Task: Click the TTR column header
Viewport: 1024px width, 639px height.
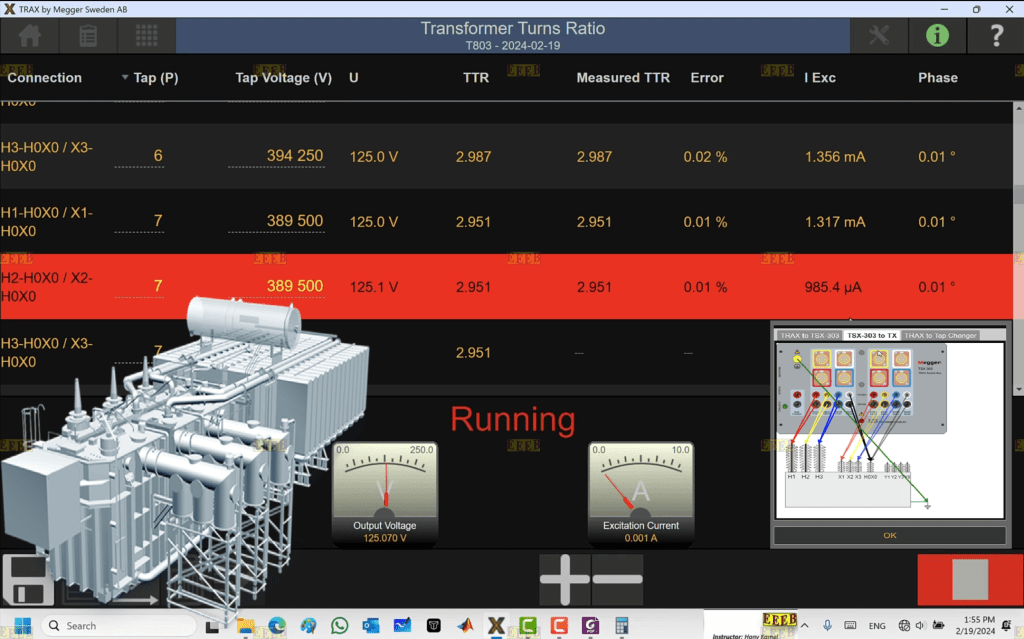Action: (x=475, y=78)
